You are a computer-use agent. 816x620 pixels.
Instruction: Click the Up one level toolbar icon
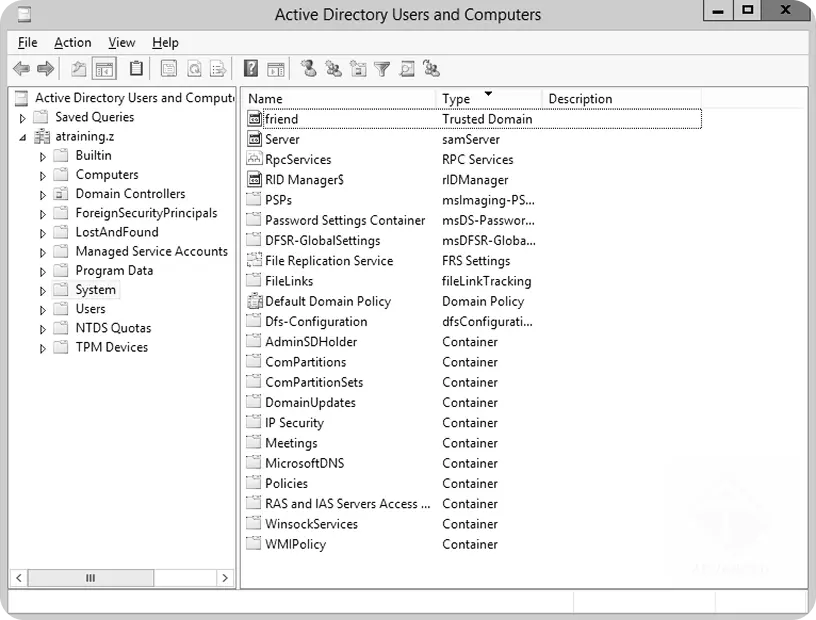pos(79,68)
